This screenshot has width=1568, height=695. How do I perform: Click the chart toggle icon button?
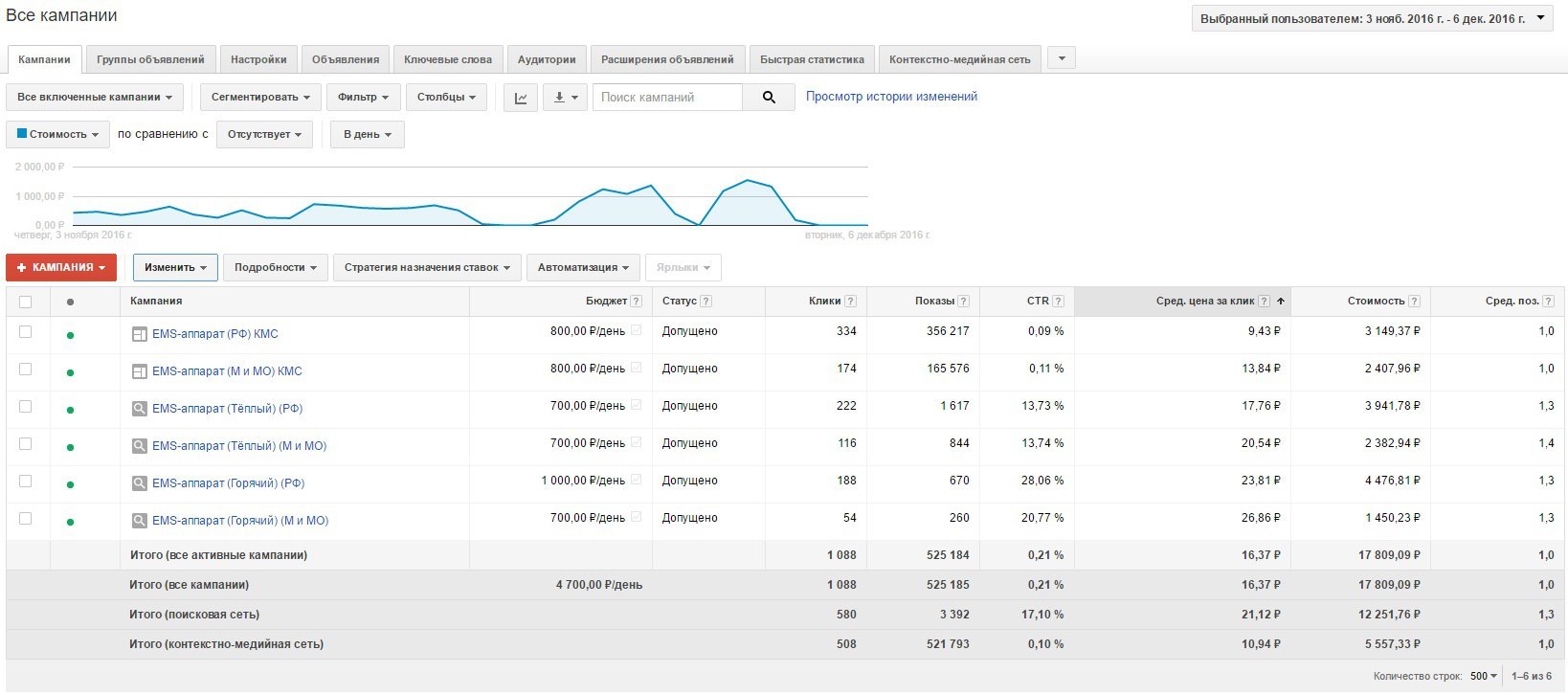(x=520, y=98)
